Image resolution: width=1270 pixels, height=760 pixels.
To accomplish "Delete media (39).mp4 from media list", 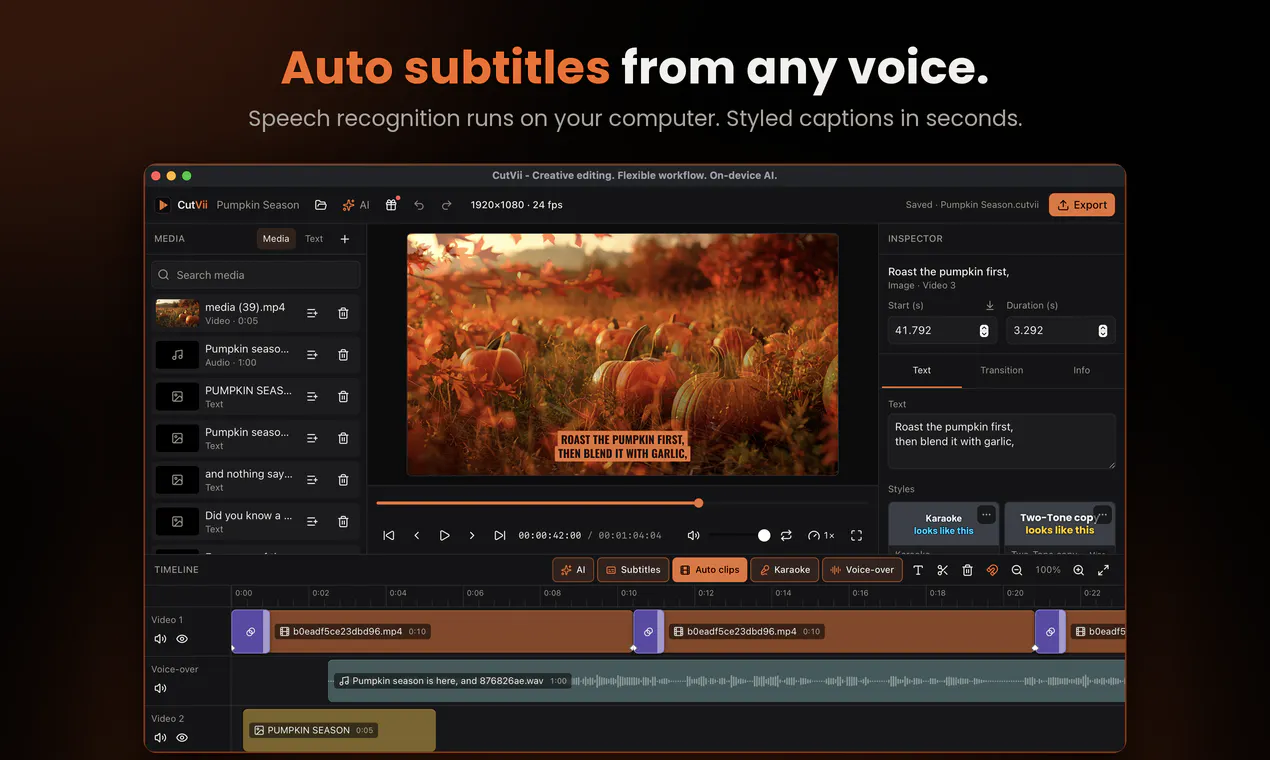I will point(343,313).
